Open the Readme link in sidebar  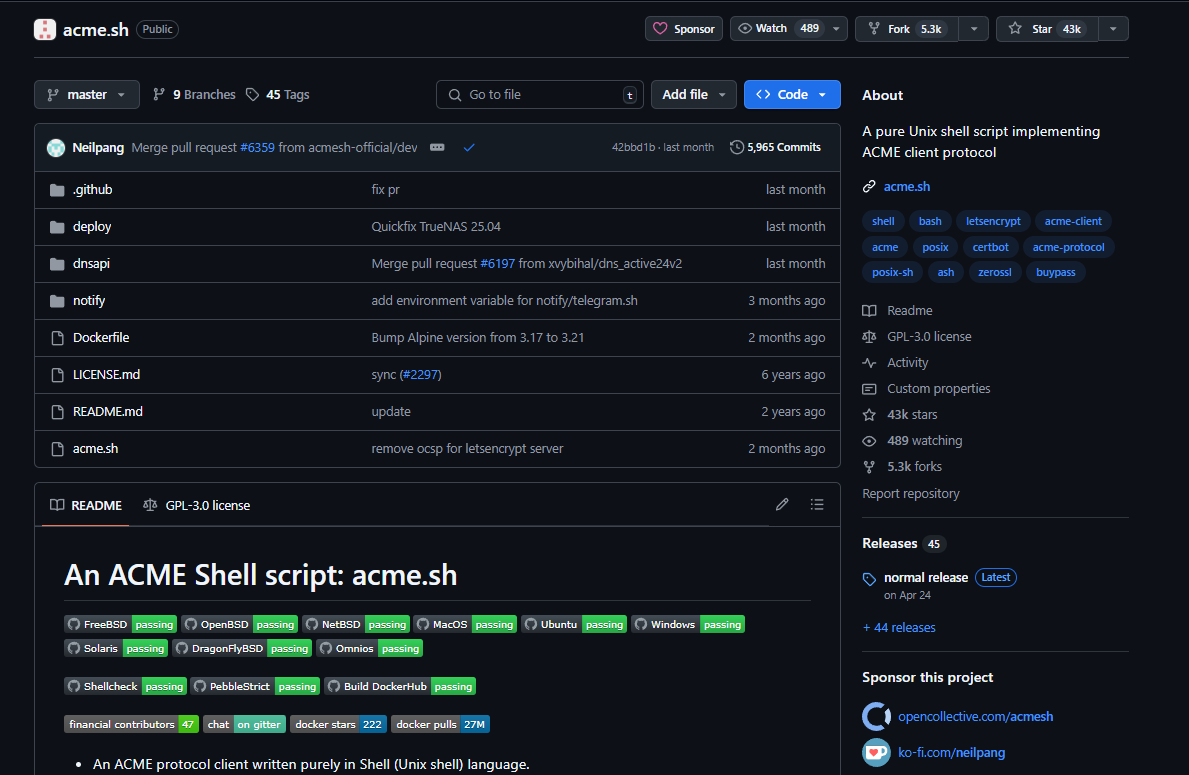click(898, 311)
